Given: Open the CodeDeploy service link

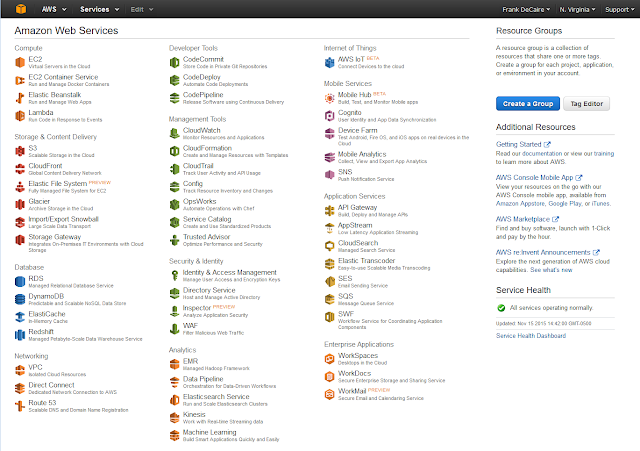Looking at the screenshot, I should pyautogui.click(x=202, y=77).
